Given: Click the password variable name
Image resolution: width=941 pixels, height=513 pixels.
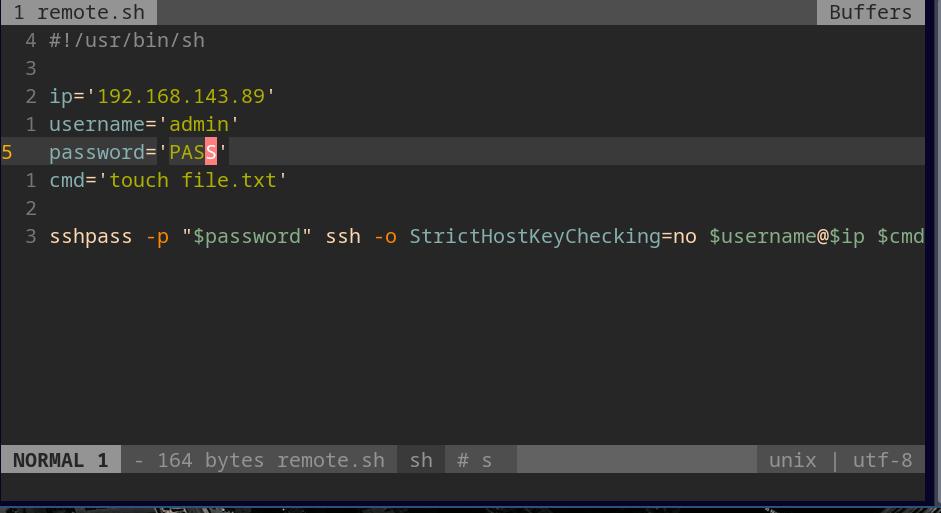Looking at the screenshot, I should pyautogui.click(x=97, y=152).
